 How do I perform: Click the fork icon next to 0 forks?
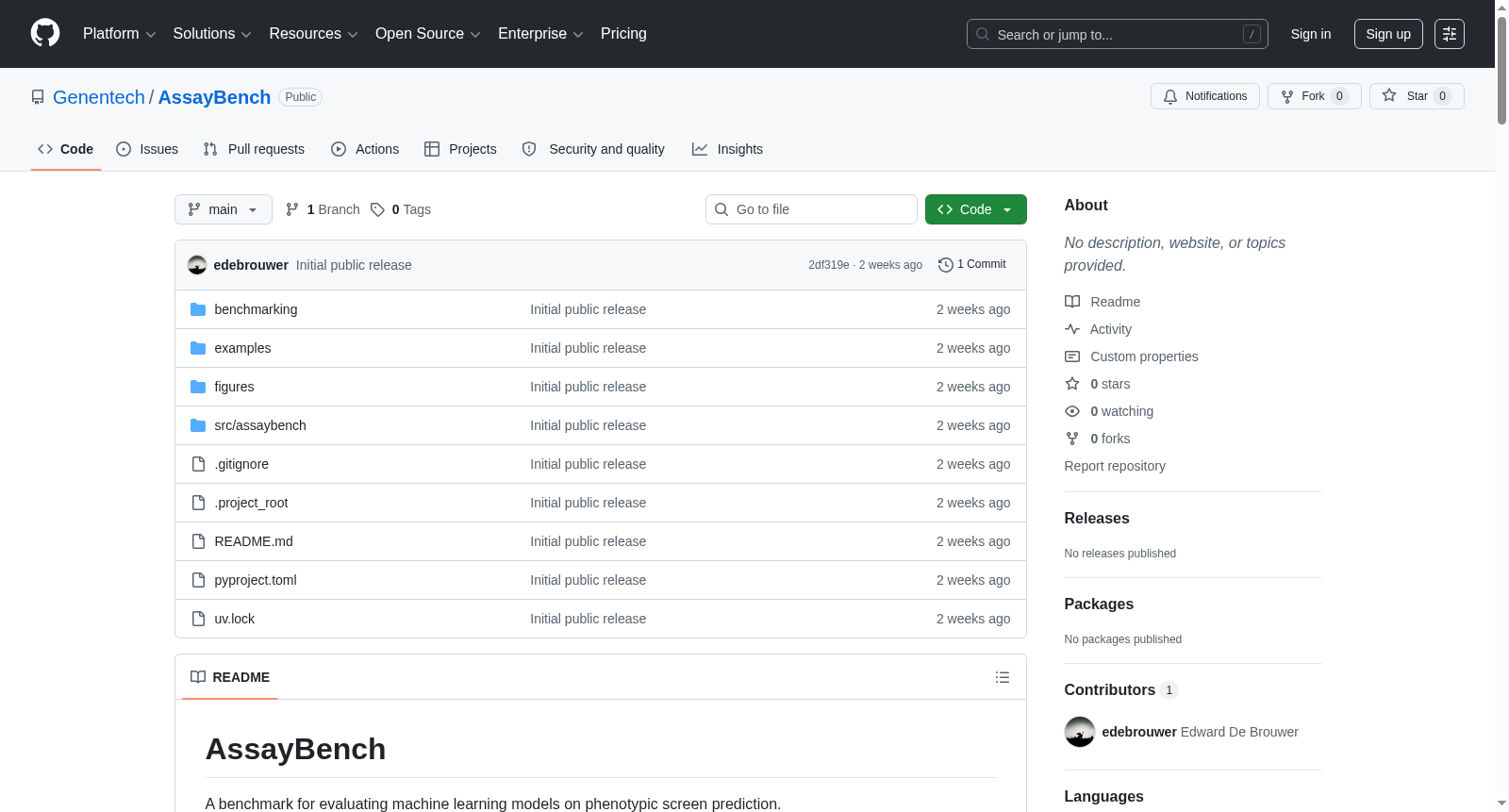coord(1072,439)
